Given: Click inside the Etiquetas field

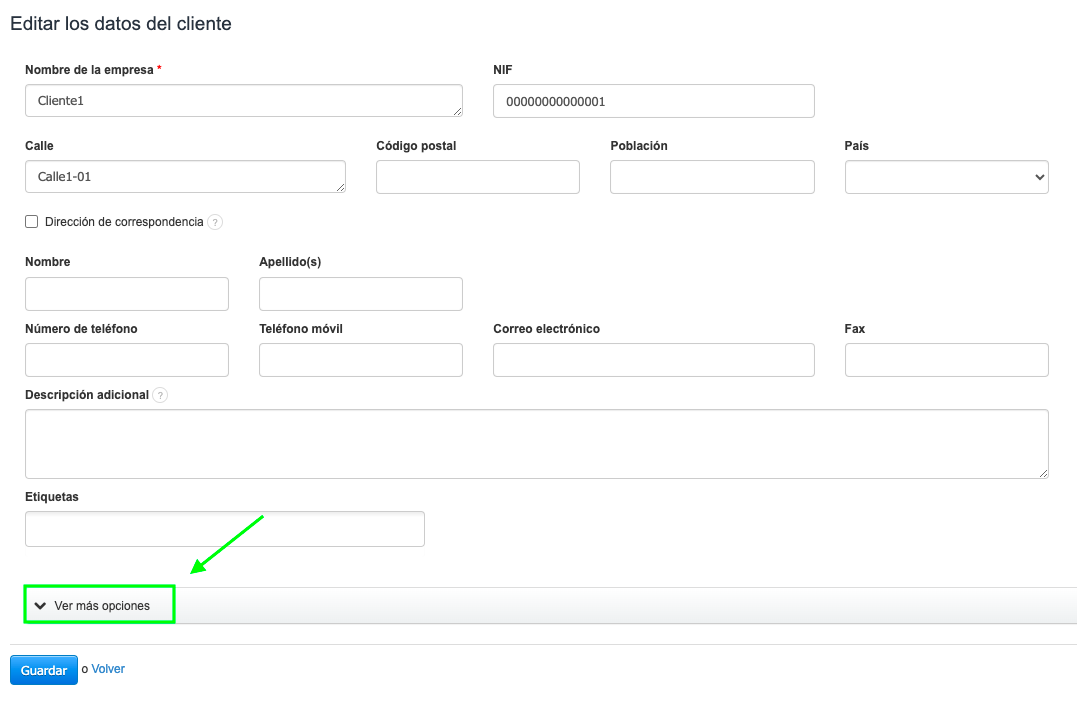Looking at the screenshot, I should point(224,530).
